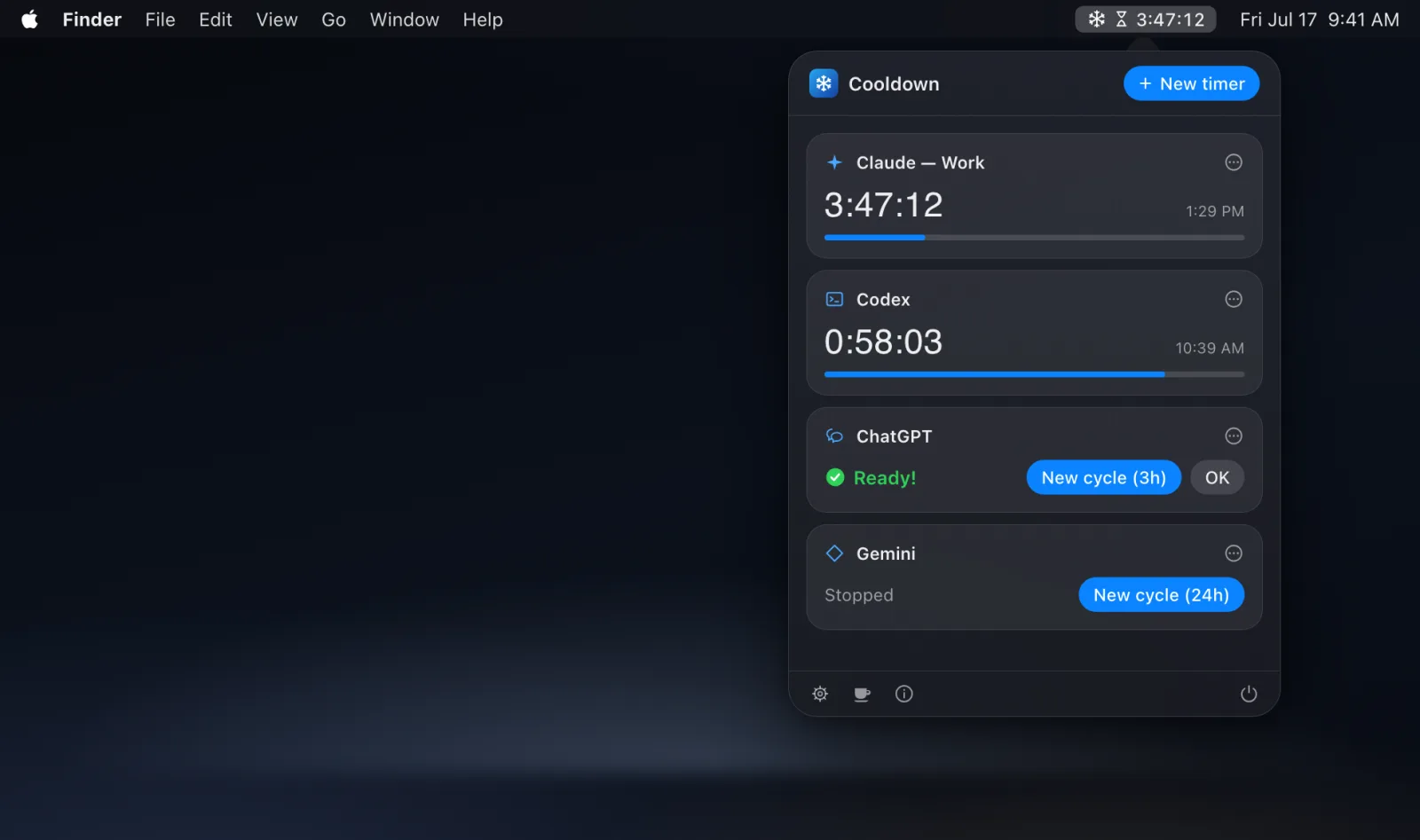Open options menu for Gemini timer

pos(1233,553)
